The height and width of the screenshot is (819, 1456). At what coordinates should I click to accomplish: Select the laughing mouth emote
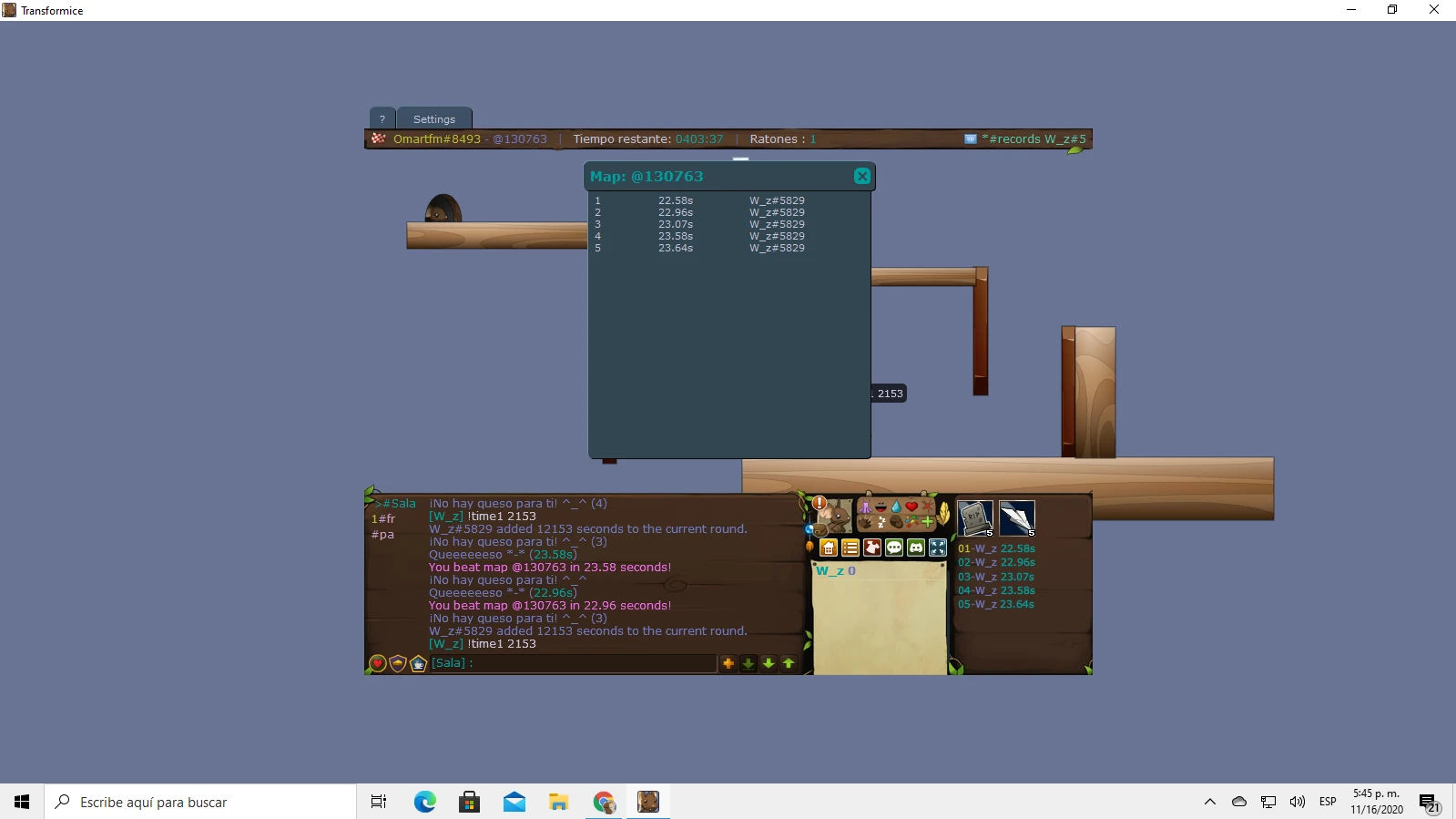(881, 507)
